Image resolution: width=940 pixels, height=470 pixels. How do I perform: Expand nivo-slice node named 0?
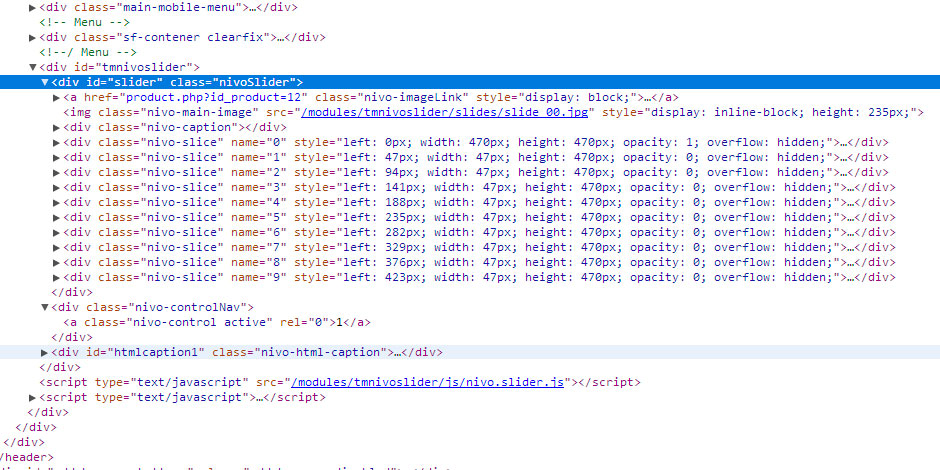(x=56, y=143)
